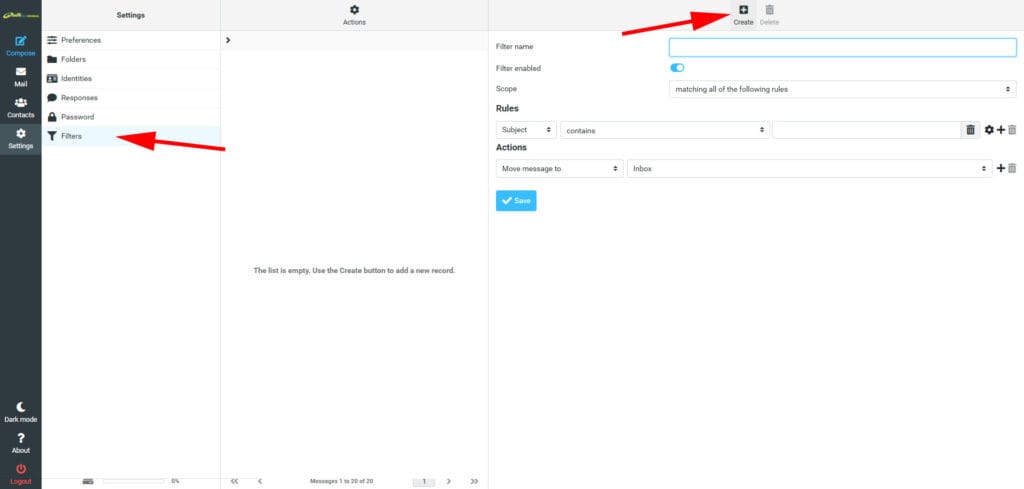Click the Filter name input field
1024x489 pixels.
pyautogui.click(x=842, y=47)
